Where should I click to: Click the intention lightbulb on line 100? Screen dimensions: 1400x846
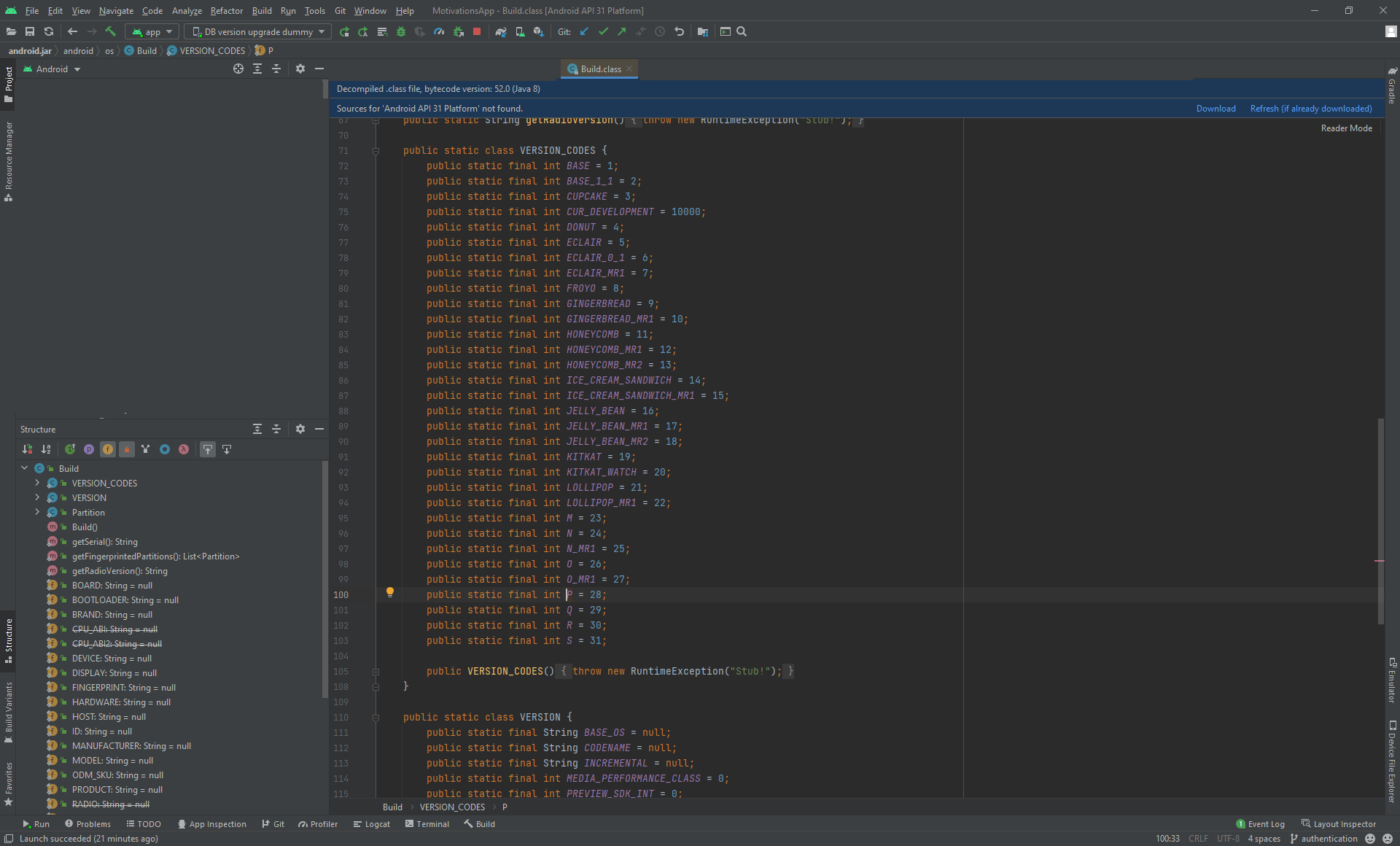click(390, 592)
